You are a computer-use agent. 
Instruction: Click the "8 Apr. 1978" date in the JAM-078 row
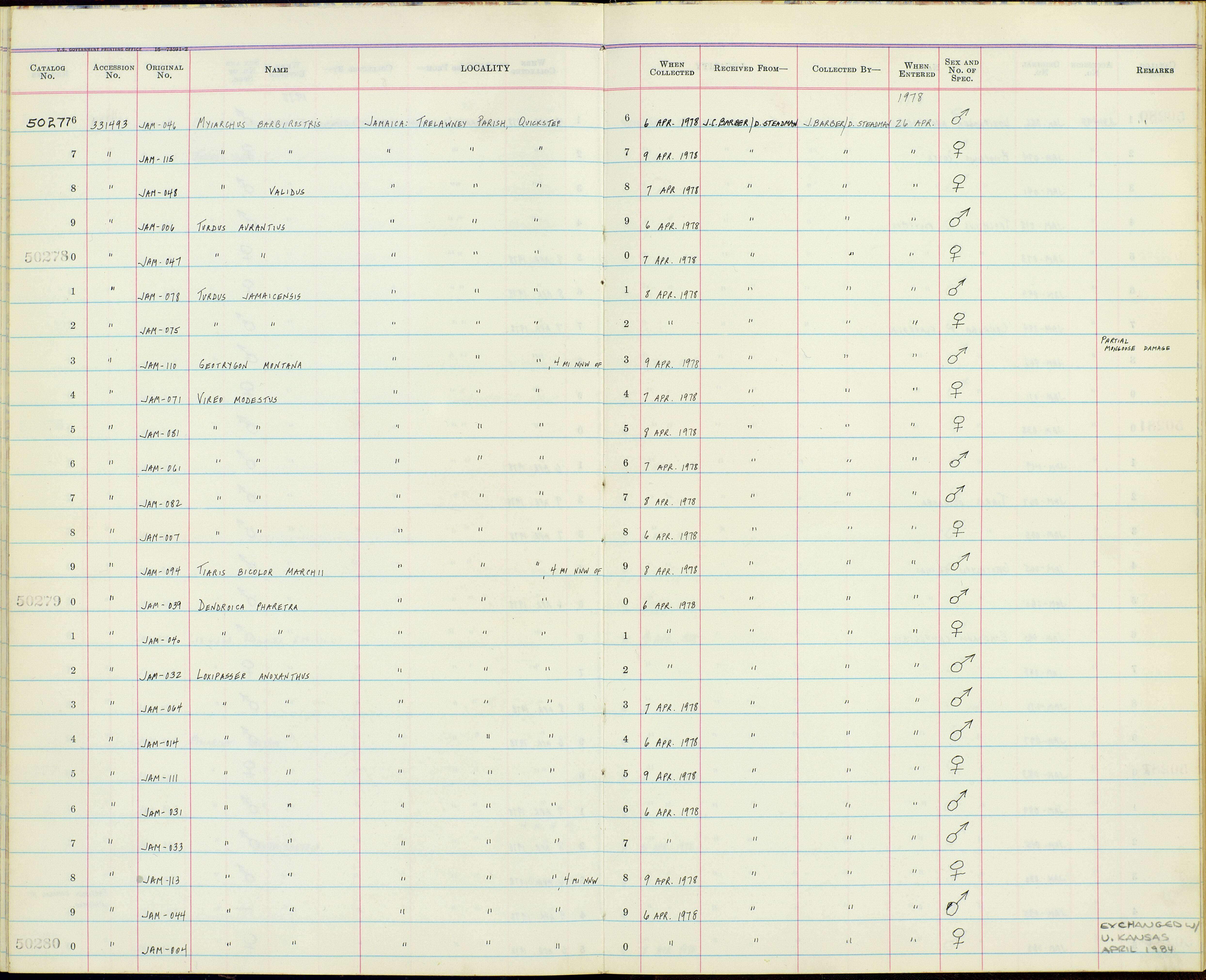click(671, 295)
